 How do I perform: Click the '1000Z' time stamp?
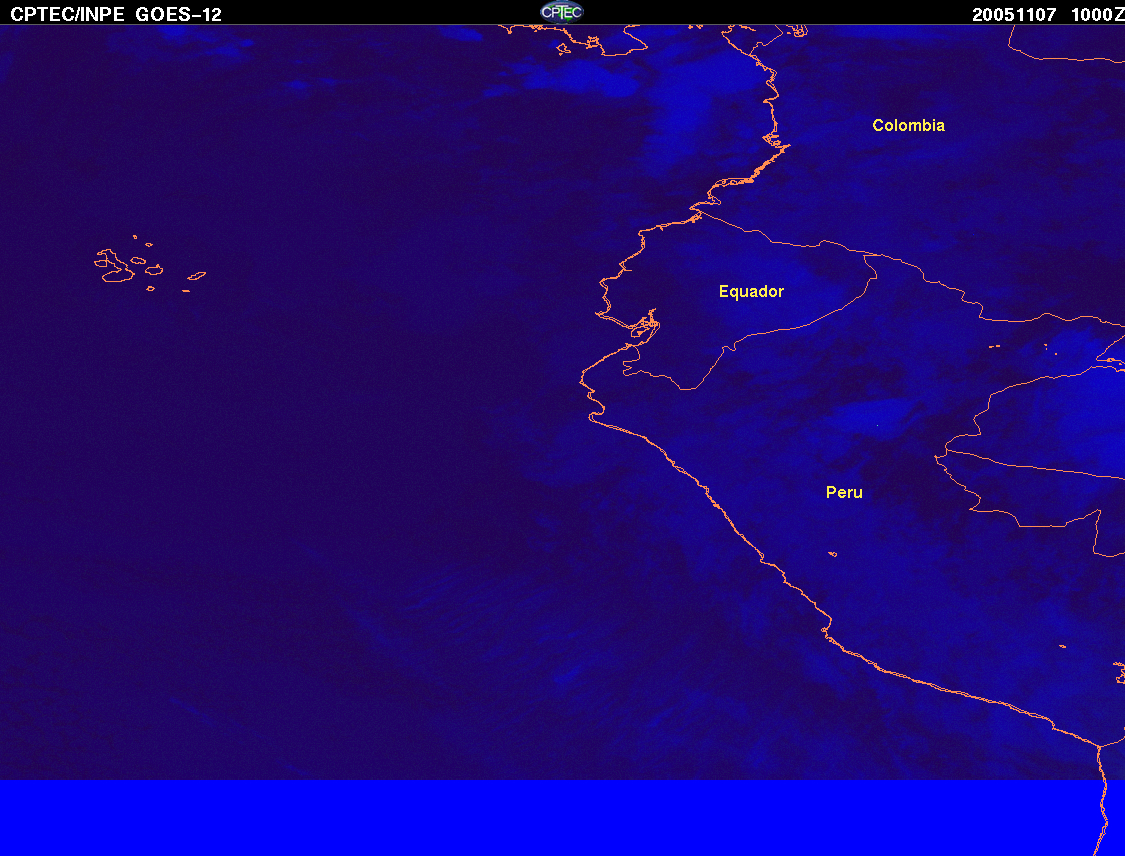pos(1098,14)
